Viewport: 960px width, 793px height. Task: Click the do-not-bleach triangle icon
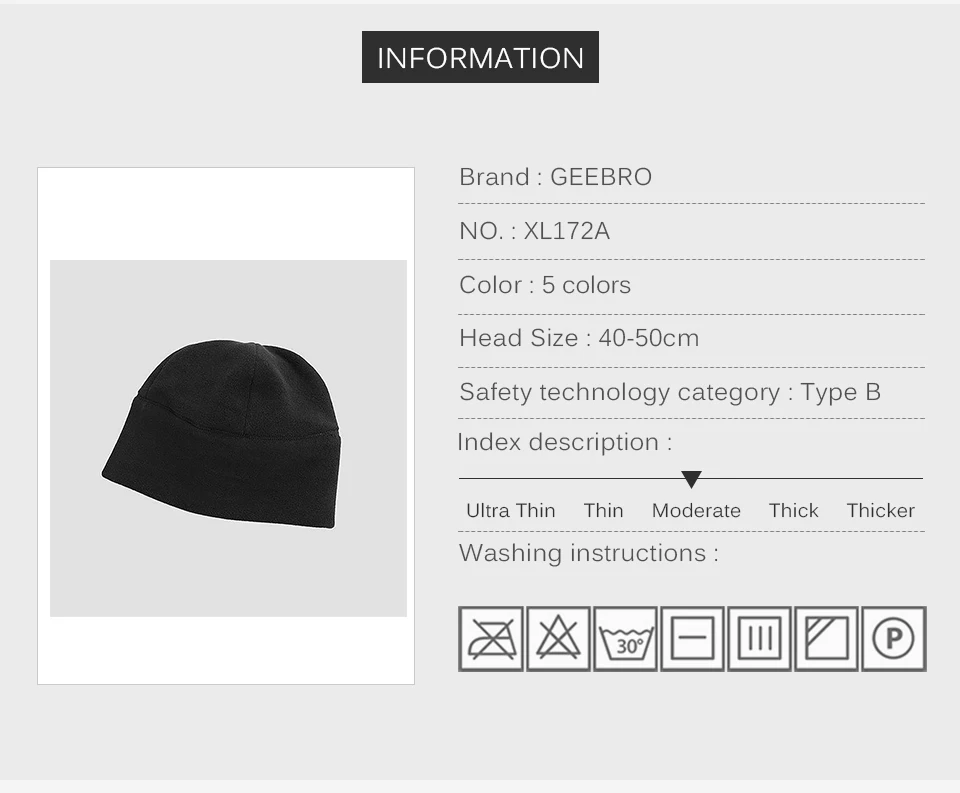point(558,639)
